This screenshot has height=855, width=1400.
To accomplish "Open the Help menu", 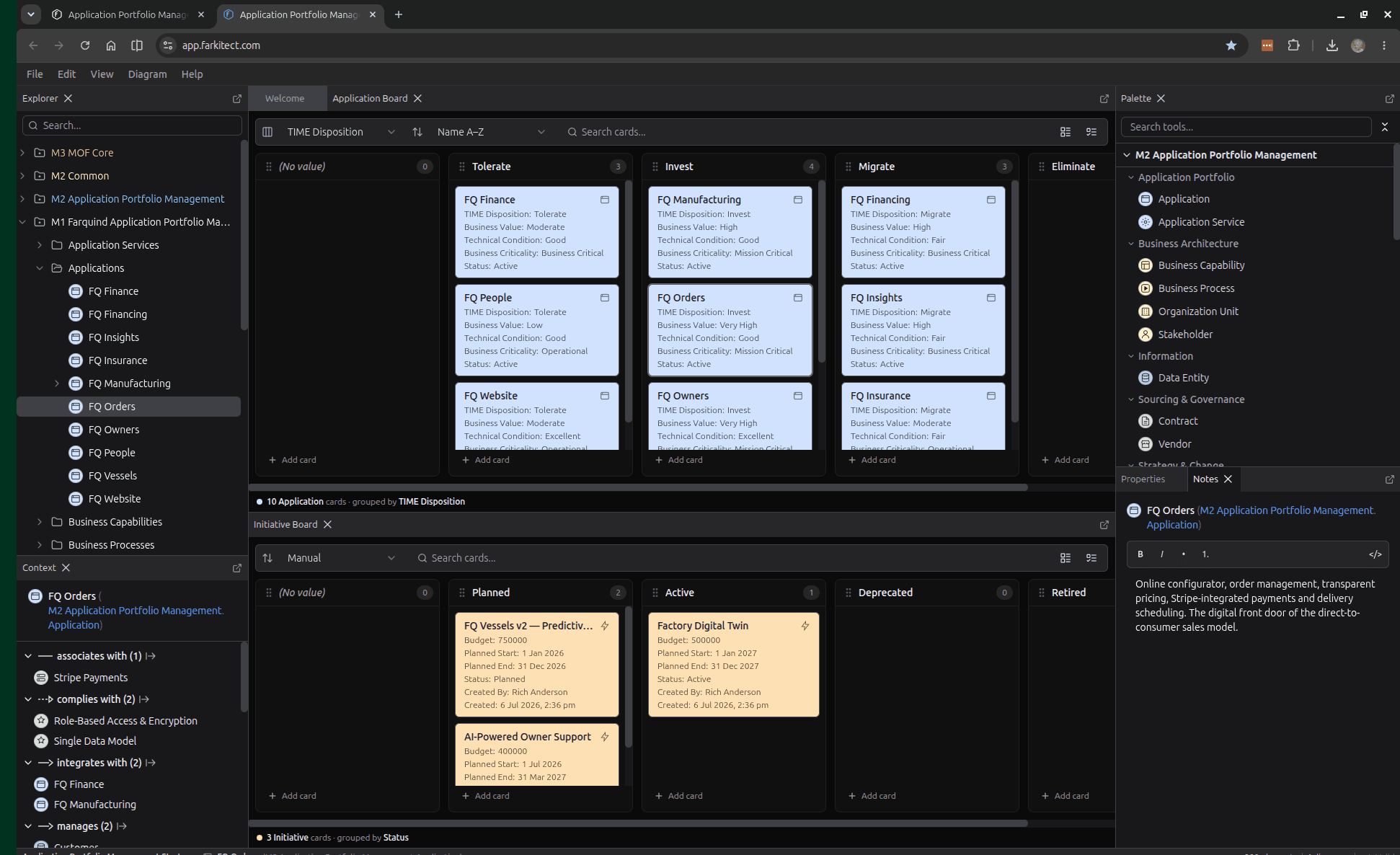I will click(192, 74).
